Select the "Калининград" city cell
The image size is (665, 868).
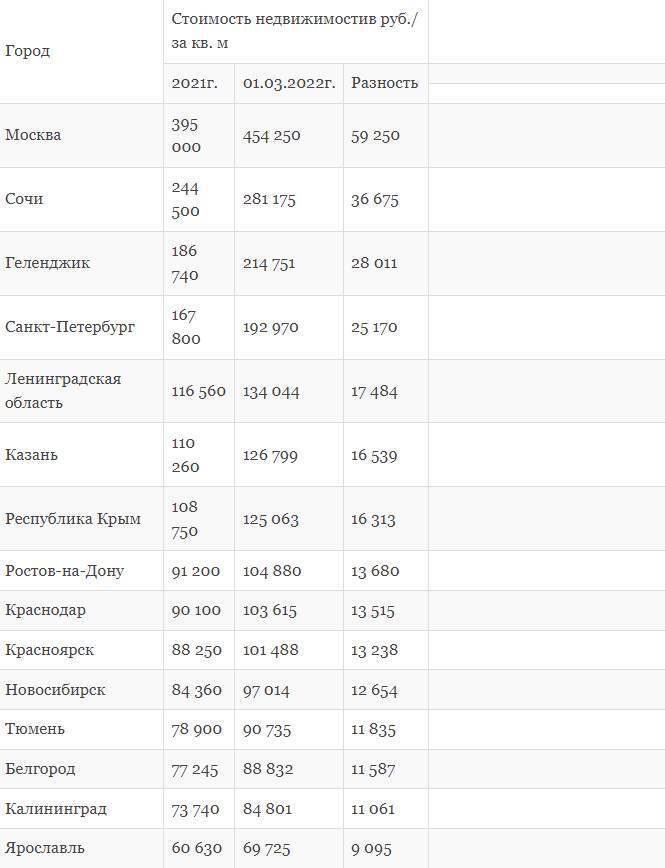[56, 808]
